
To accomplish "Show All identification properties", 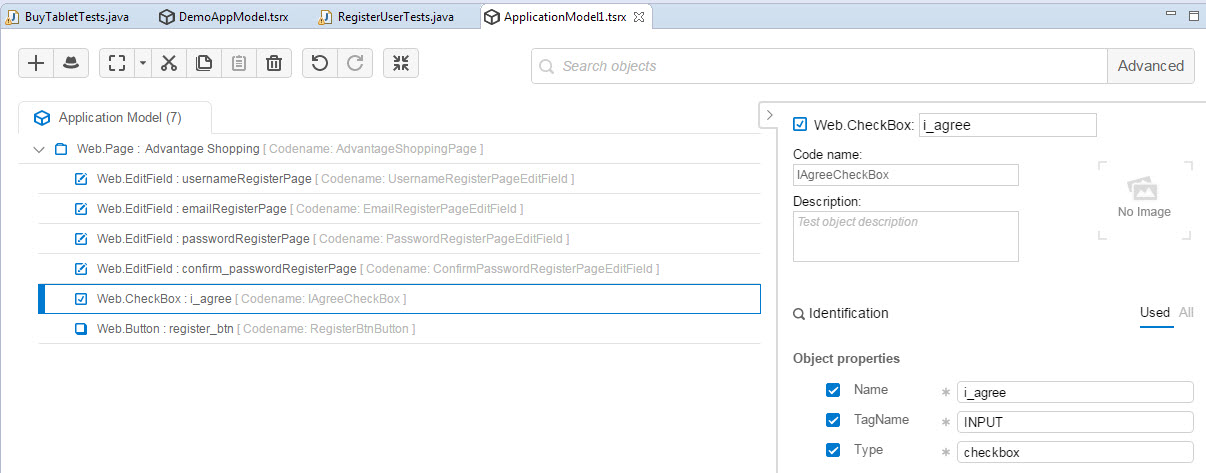I will point(1186,312).
